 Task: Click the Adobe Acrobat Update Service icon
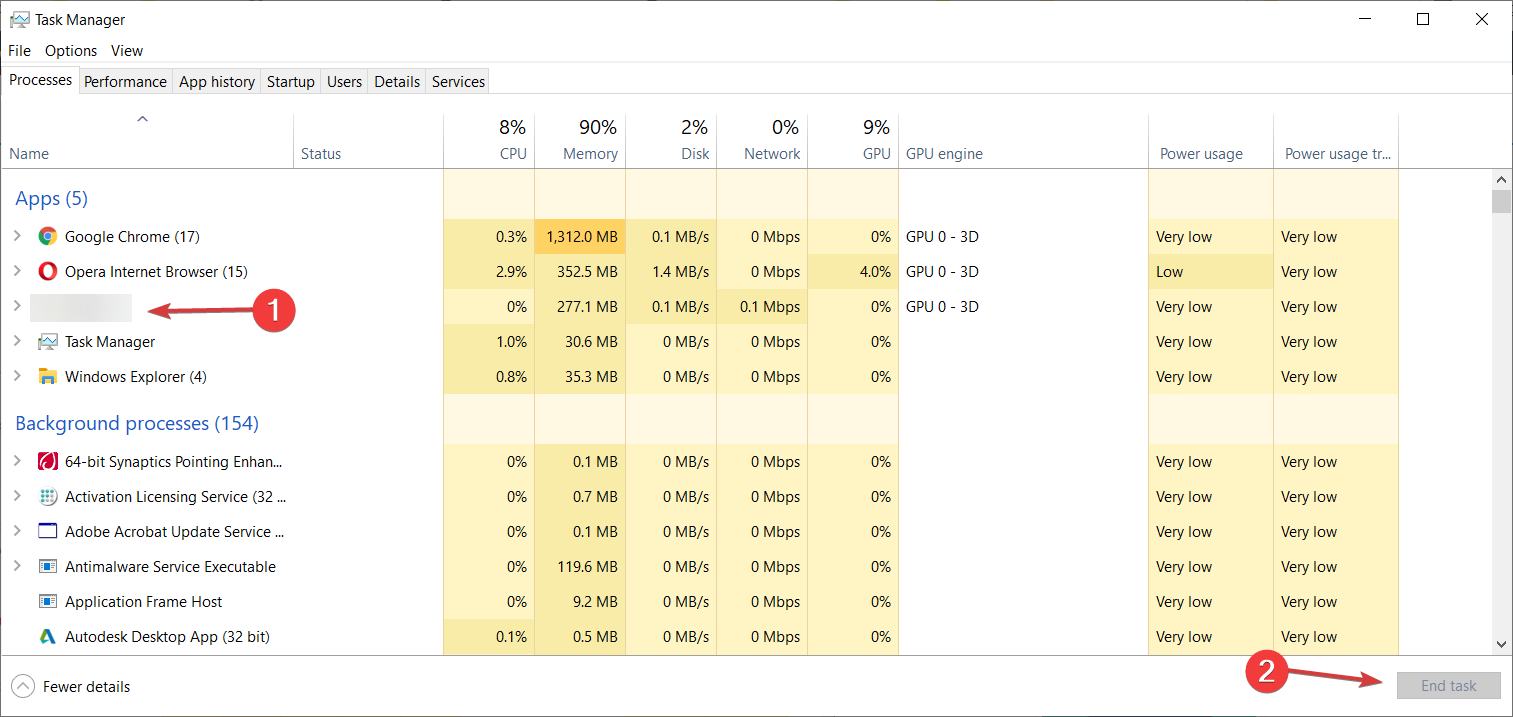[47, 532]
